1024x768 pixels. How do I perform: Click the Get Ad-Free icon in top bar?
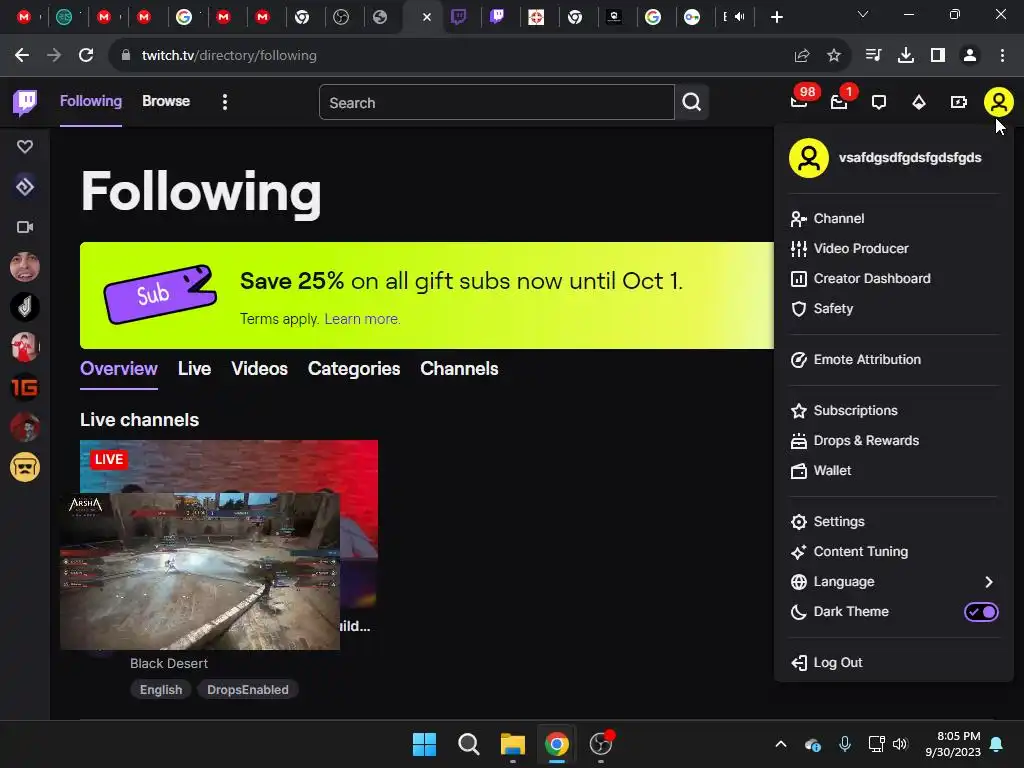pos(959,103)
